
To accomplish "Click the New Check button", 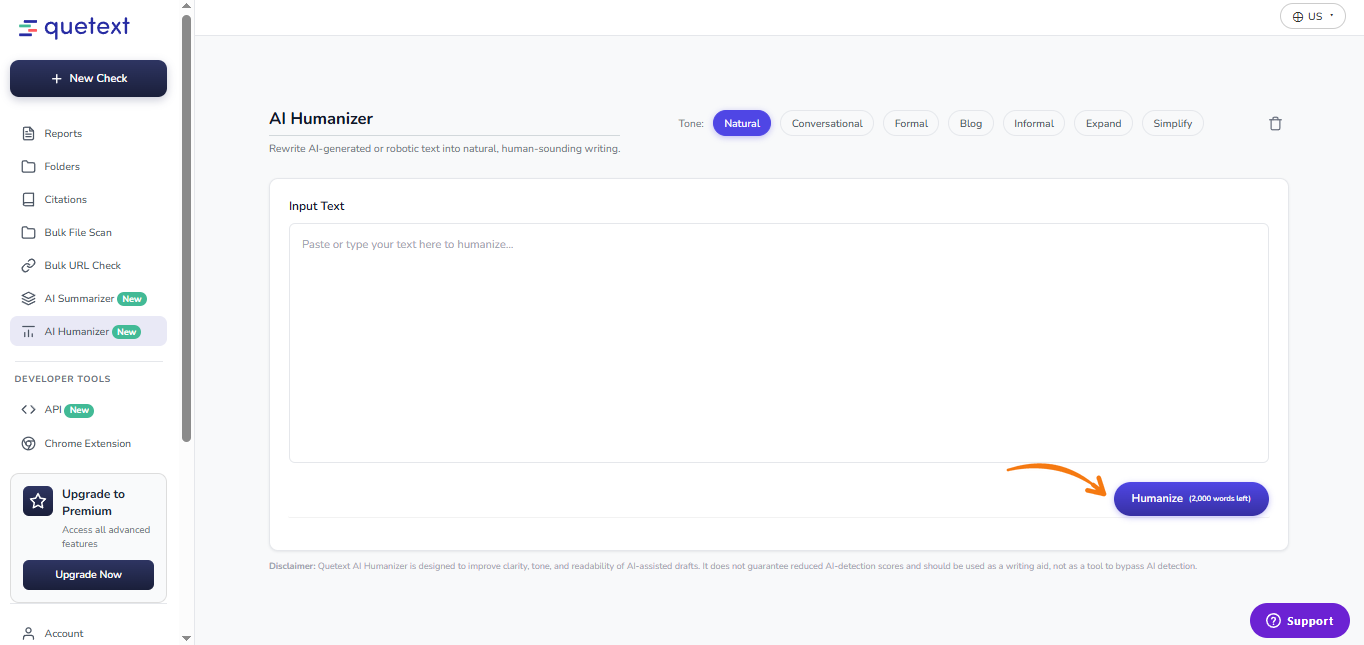I will [88, 78].
